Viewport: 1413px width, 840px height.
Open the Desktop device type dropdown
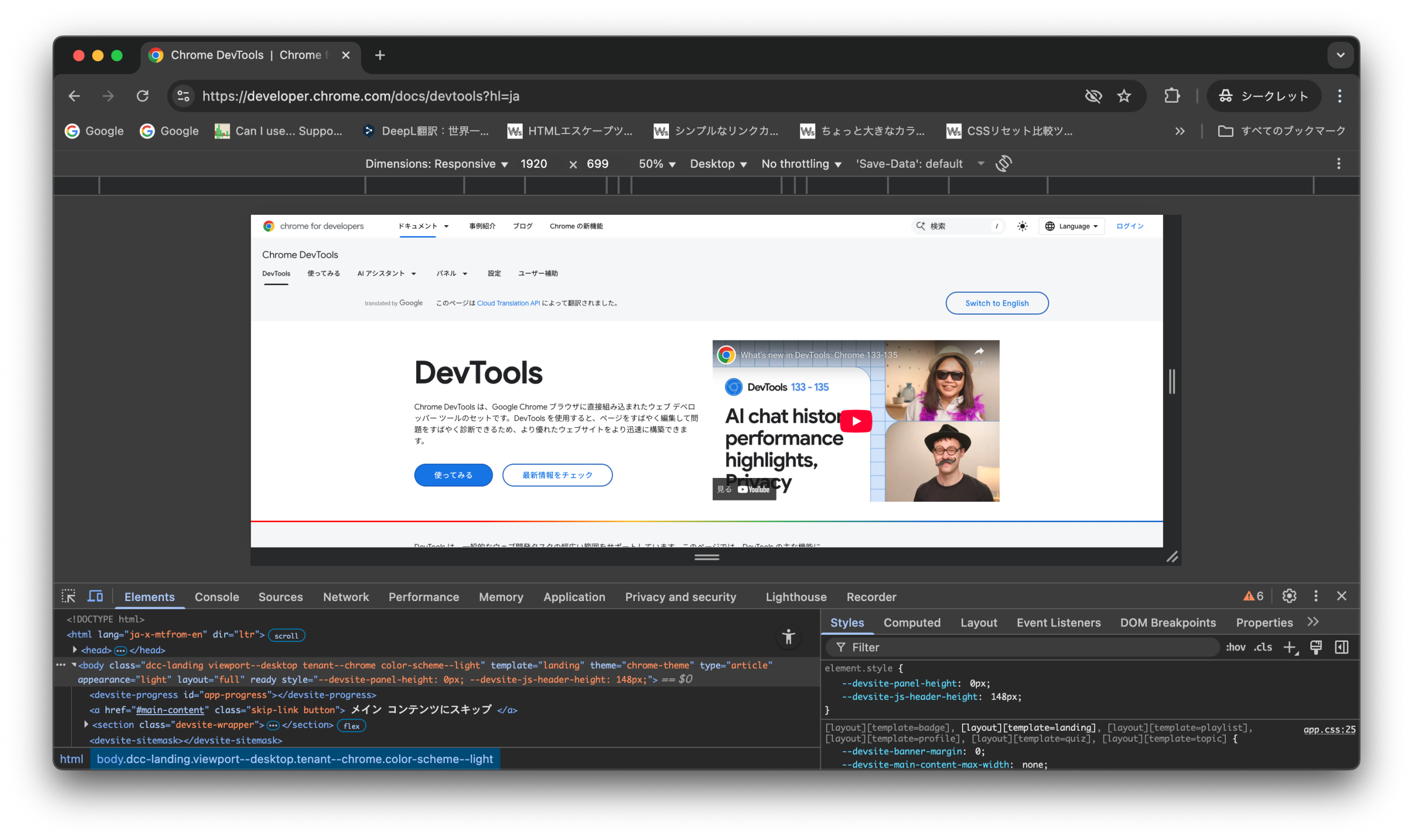pos(718,164)
